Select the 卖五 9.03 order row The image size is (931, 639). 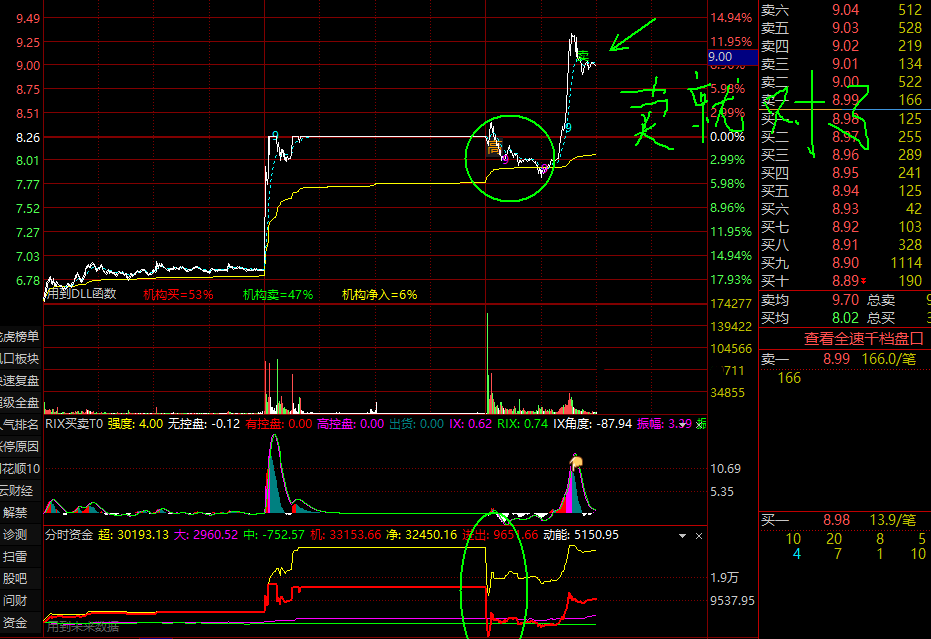point(845,28)
